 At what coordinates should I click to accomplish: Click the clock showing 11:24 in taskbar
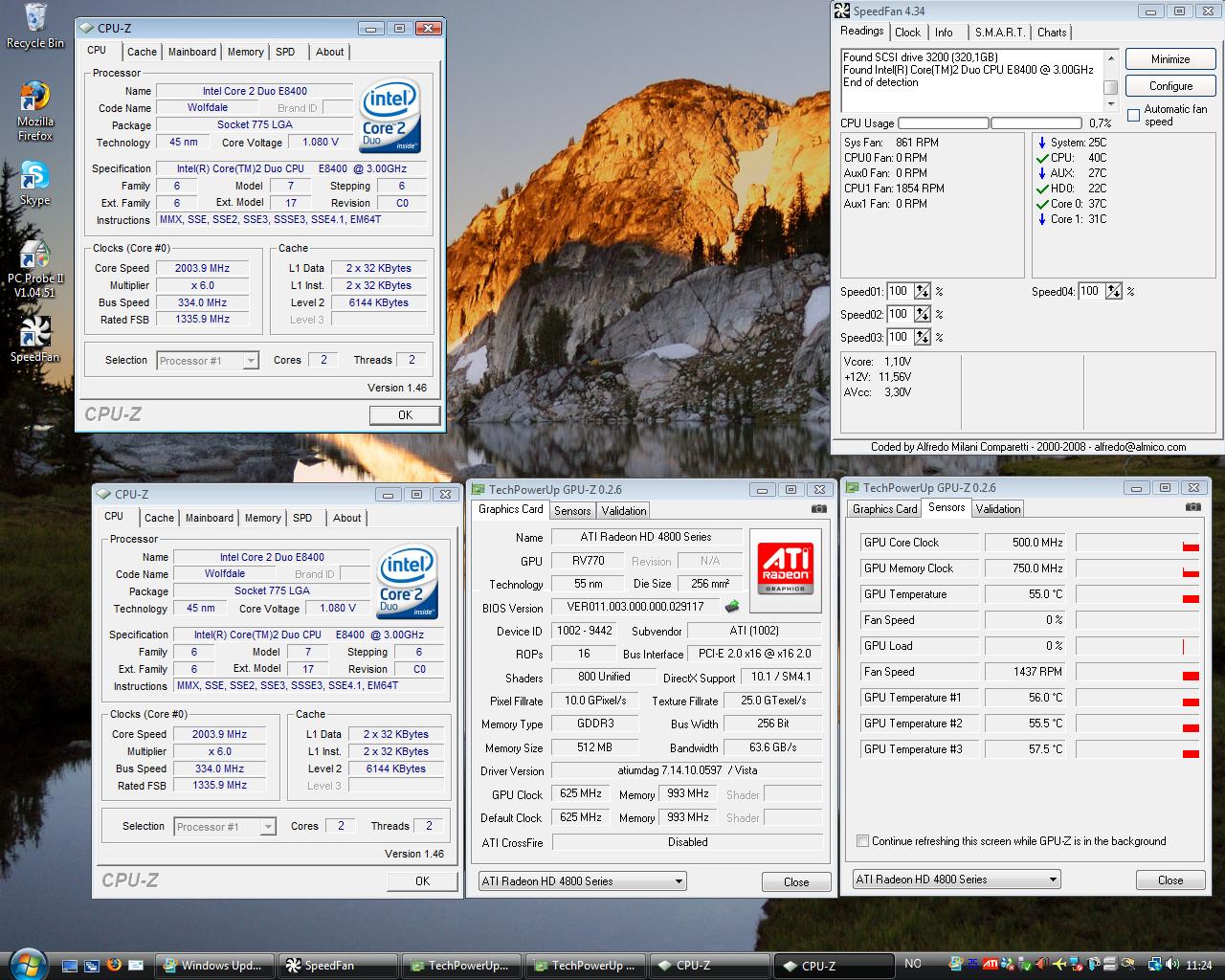pos(1198,965)
